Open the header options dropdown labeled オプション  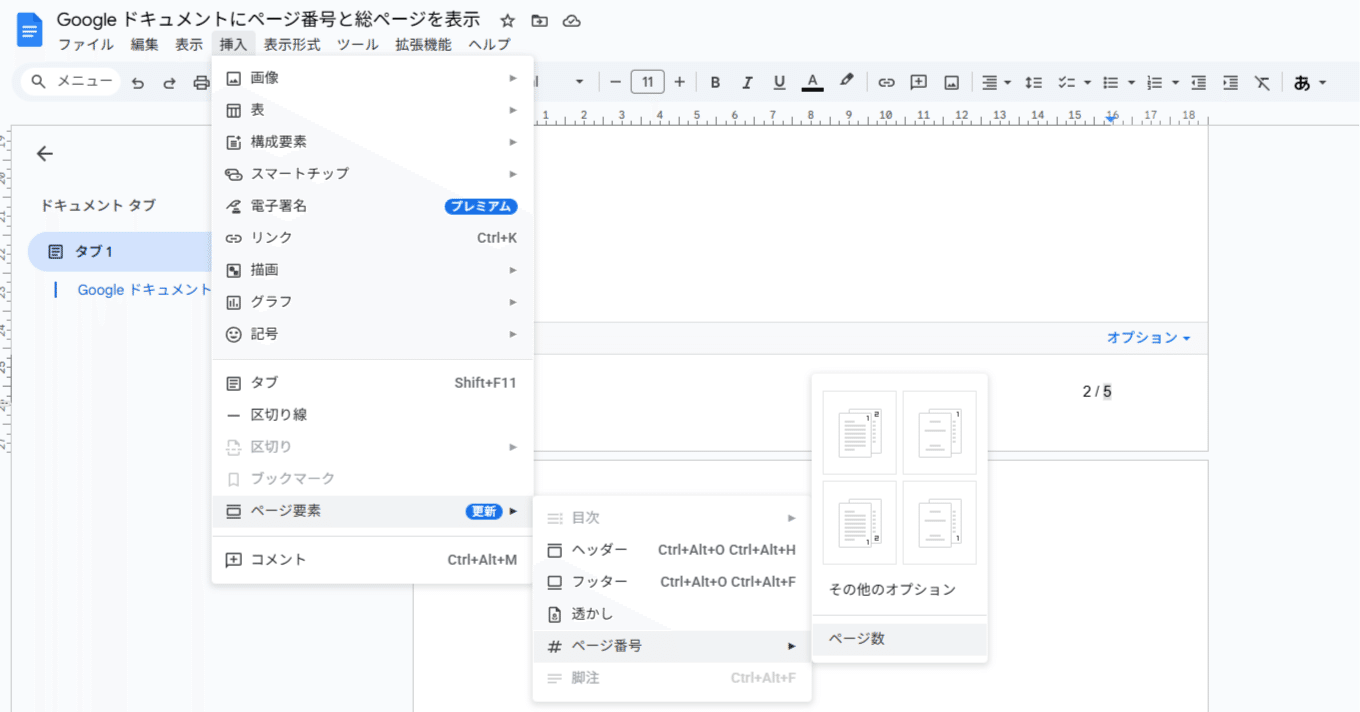pos(1150,338)
